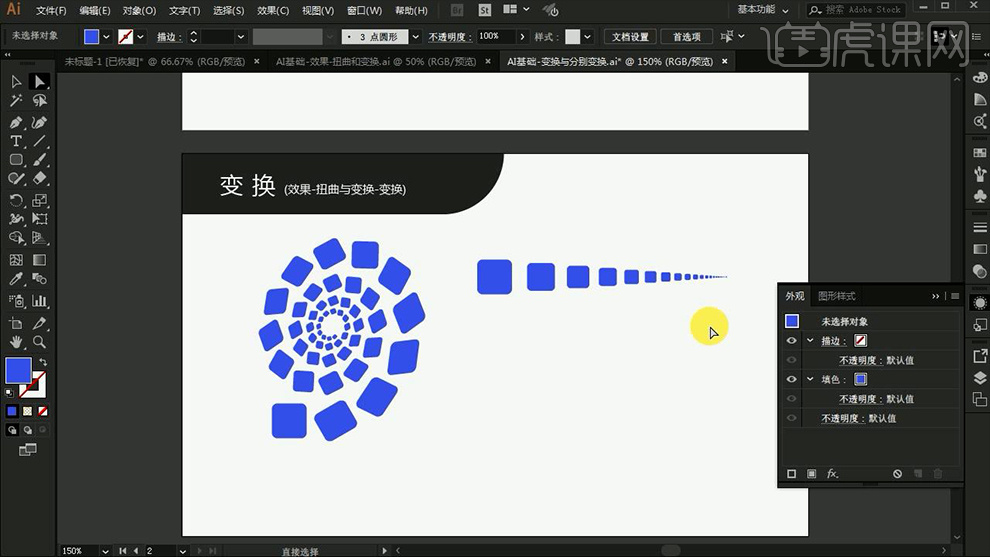This screenshot has width=990, height=557.
Task: Switch to 未标题-1 document tab
Action: tap(155, 61)
